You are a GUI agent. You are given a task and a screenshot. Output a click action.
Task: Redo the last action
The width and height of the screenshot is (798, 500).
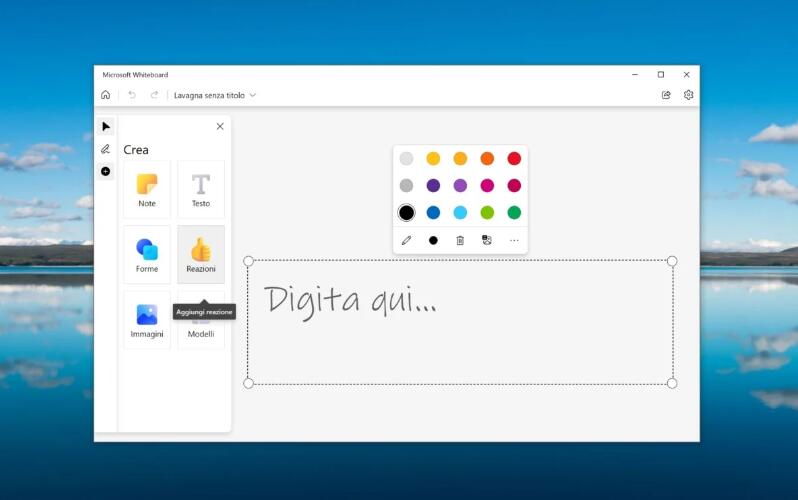point(154,95)
